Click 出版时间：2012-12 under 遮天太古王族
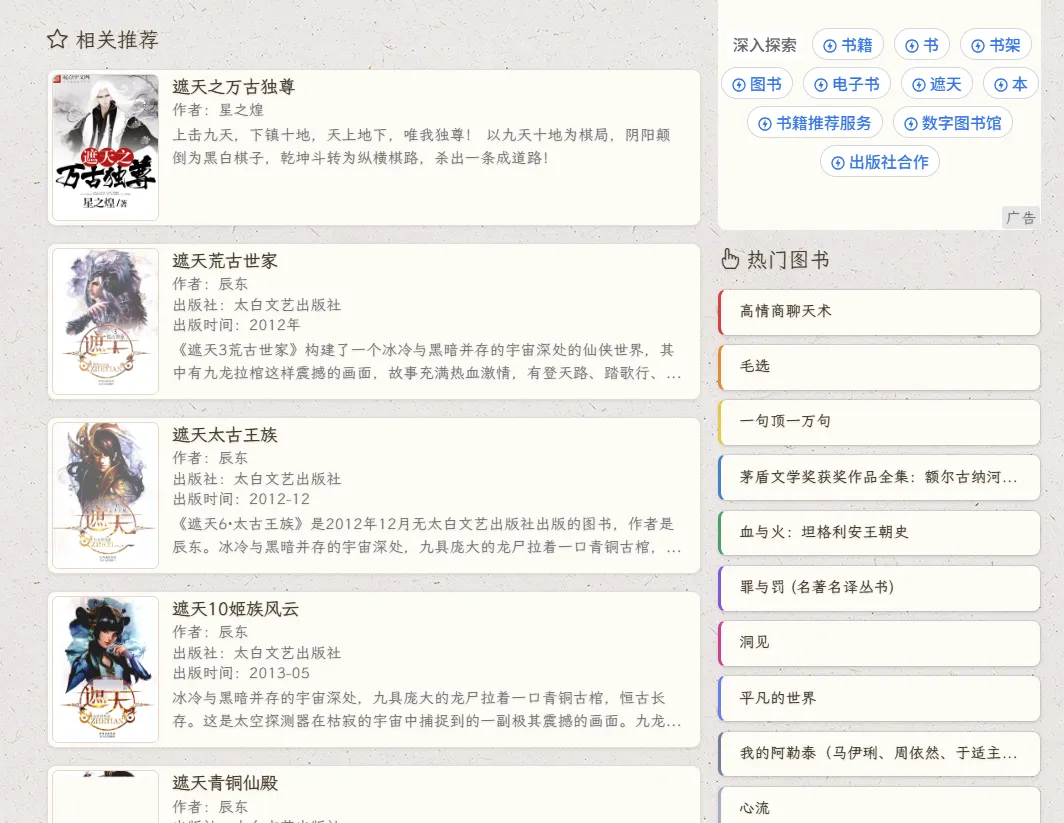This screenshot has height=823, width=1064. [241, 499]
